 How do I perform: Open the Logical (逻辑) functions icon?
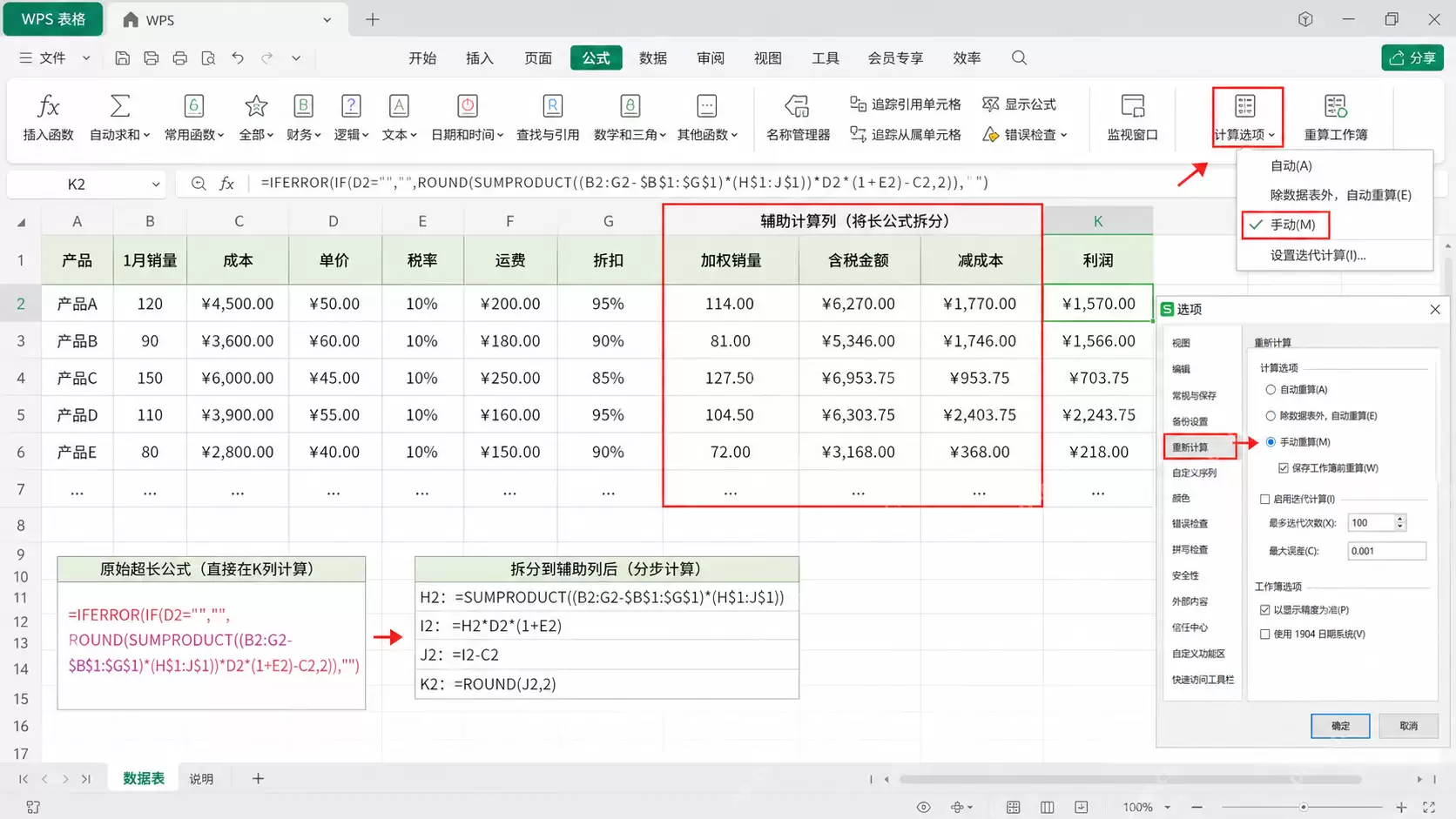click(351, 106)
